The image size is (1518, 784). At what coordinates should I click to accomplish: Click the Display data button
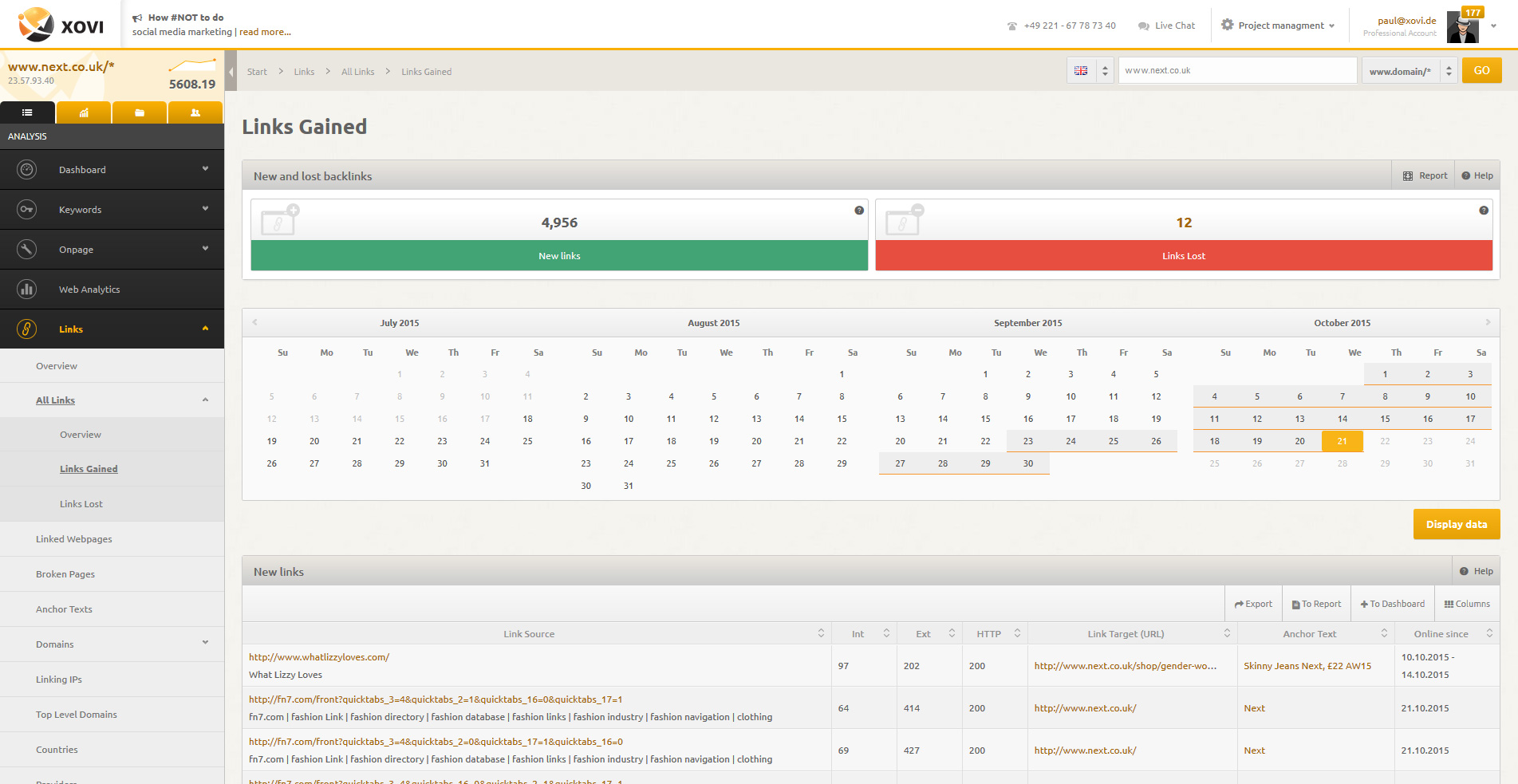[1457, 524]
